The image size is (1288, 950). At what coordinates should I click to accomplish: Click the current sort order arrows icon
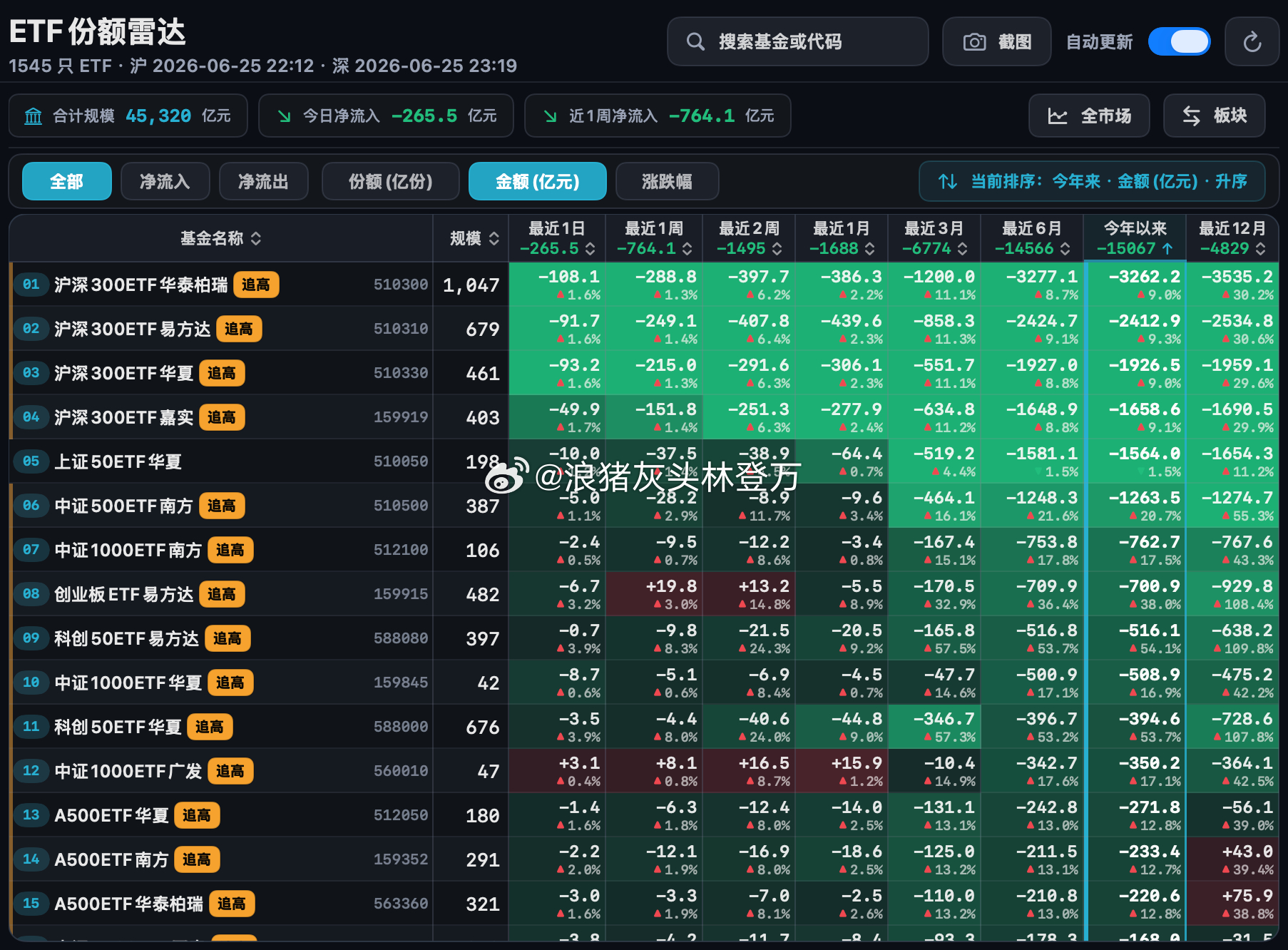pos(948,182)
